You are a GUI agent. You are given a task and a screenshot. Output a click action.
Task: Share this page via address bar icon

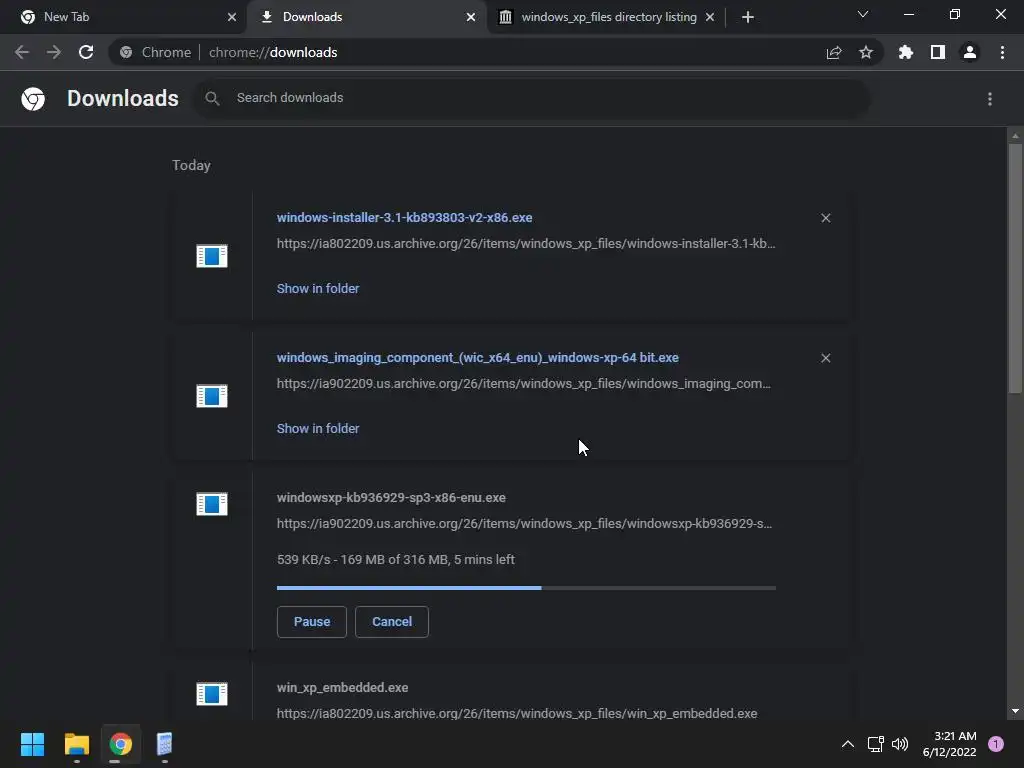click(834, 53)
